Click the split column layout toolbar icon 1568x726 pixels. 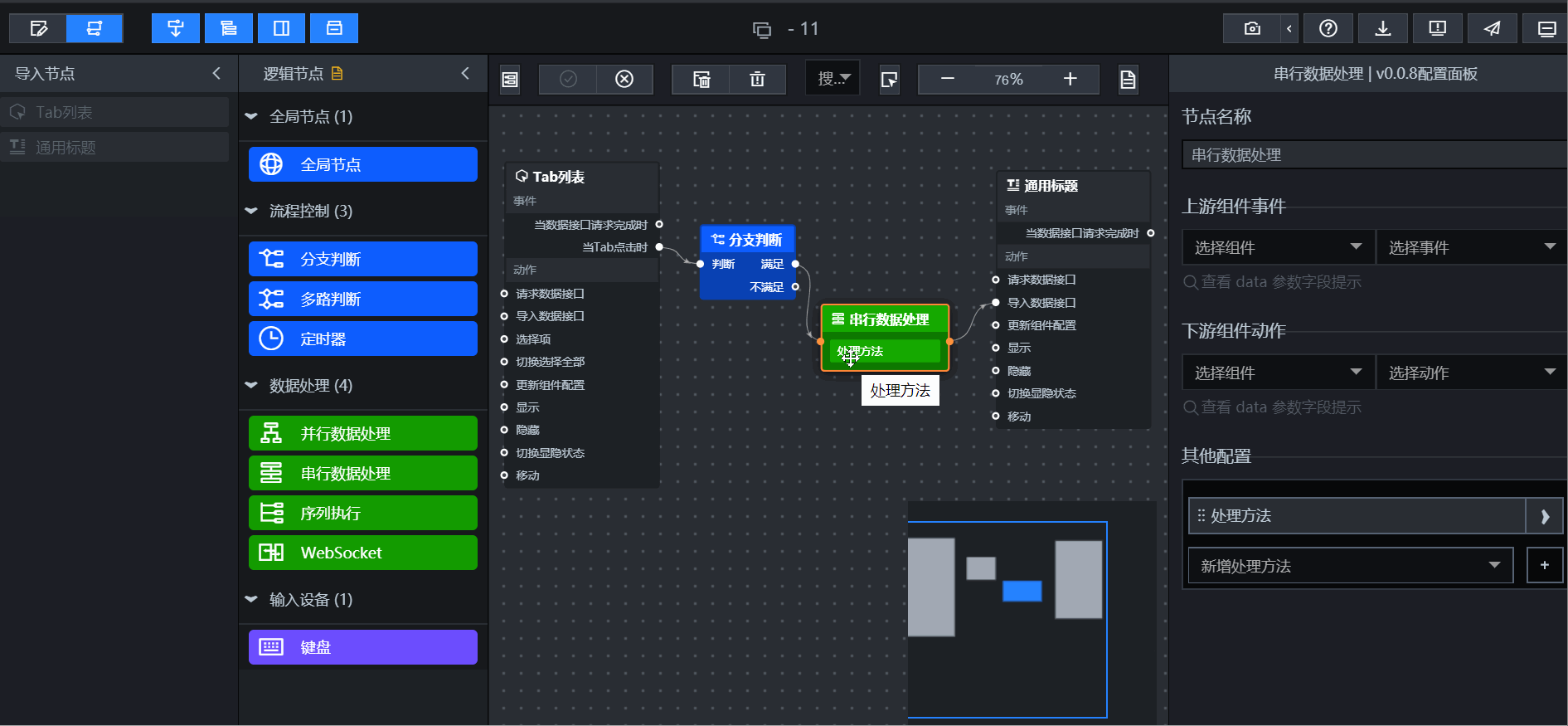(x=281, y=28)
